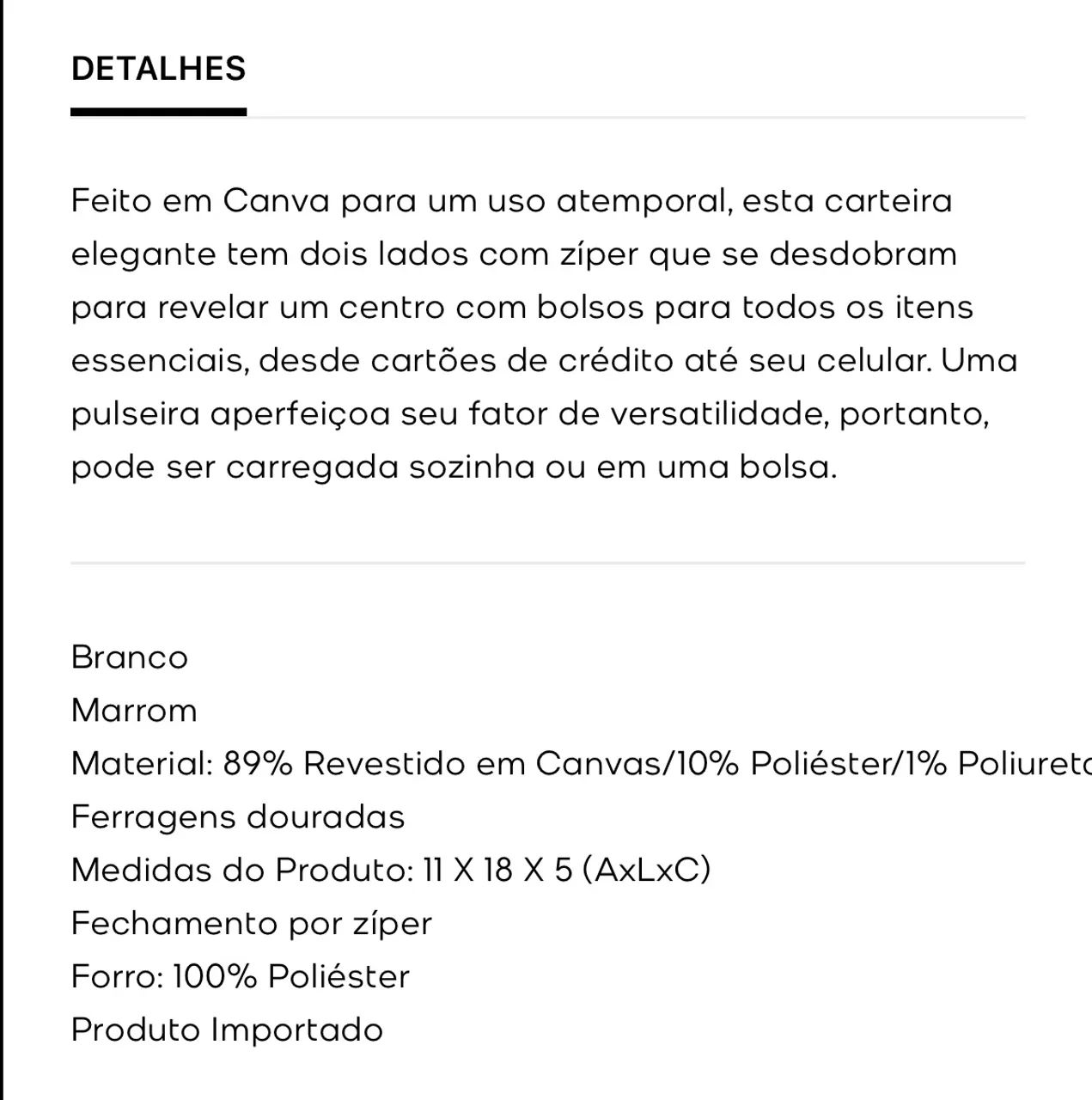
Task: Click the 'Fechamento por zíper' detail
Action: 251,924
